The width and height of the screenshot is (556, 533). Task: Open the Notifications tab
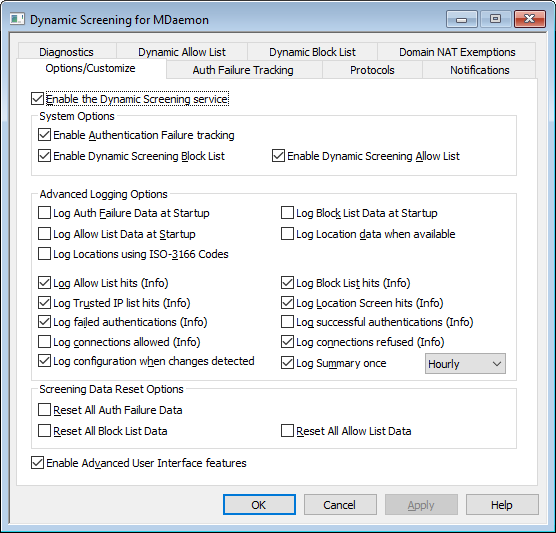click(x=479, y=70)
